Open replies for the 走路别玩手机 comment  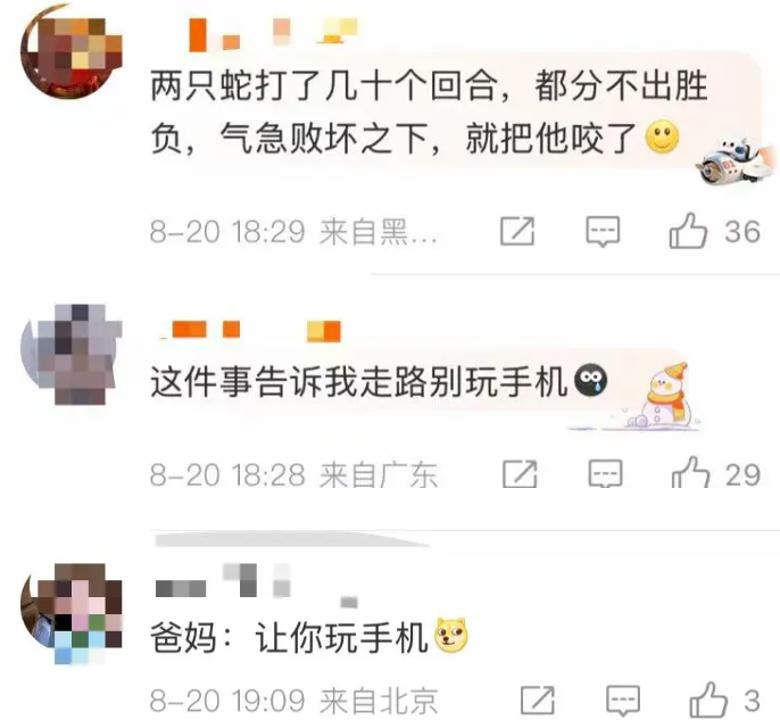tap(605, 474)
